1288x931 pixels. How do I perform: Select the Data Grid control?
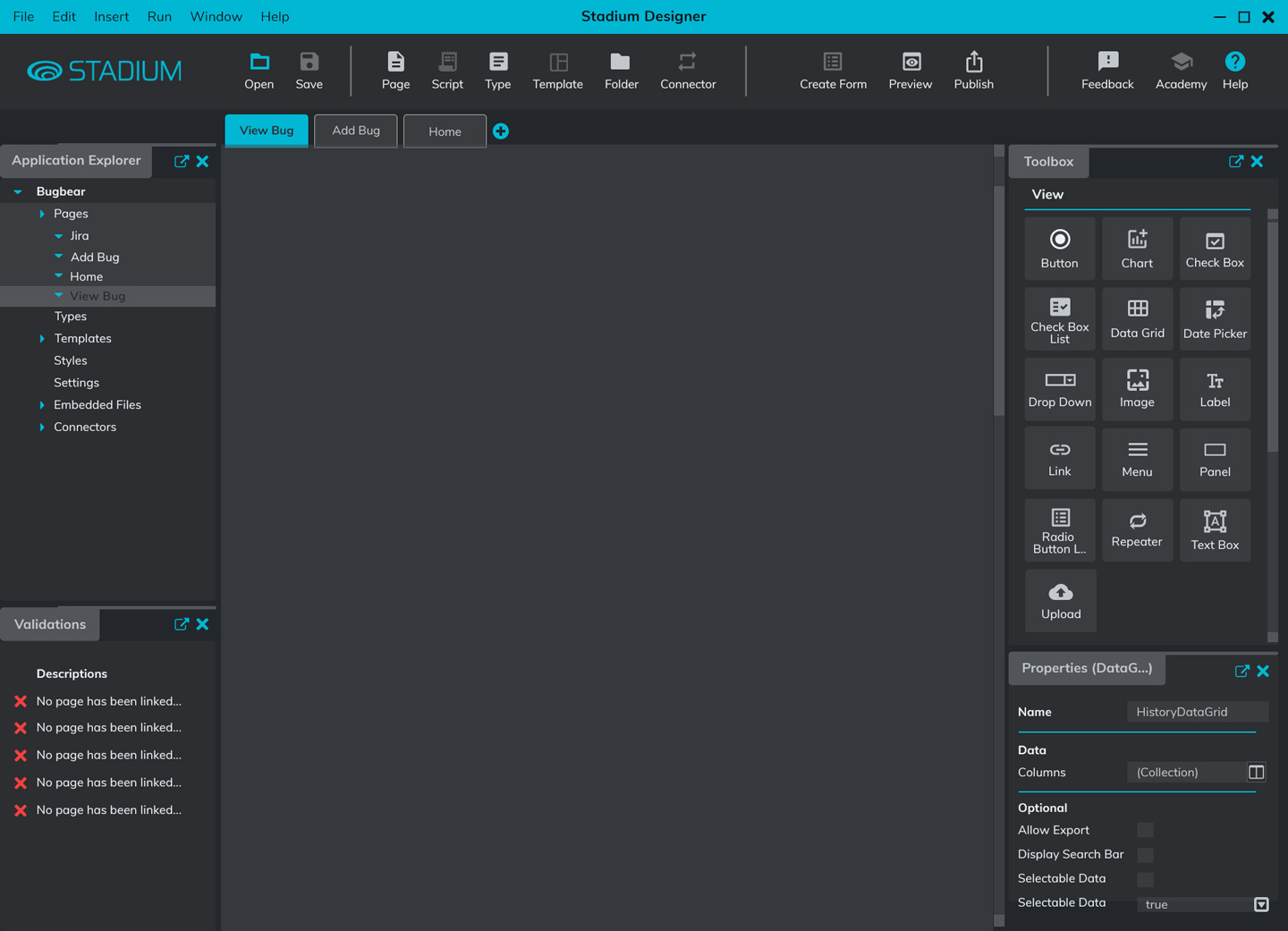[x=1137, y=318]
